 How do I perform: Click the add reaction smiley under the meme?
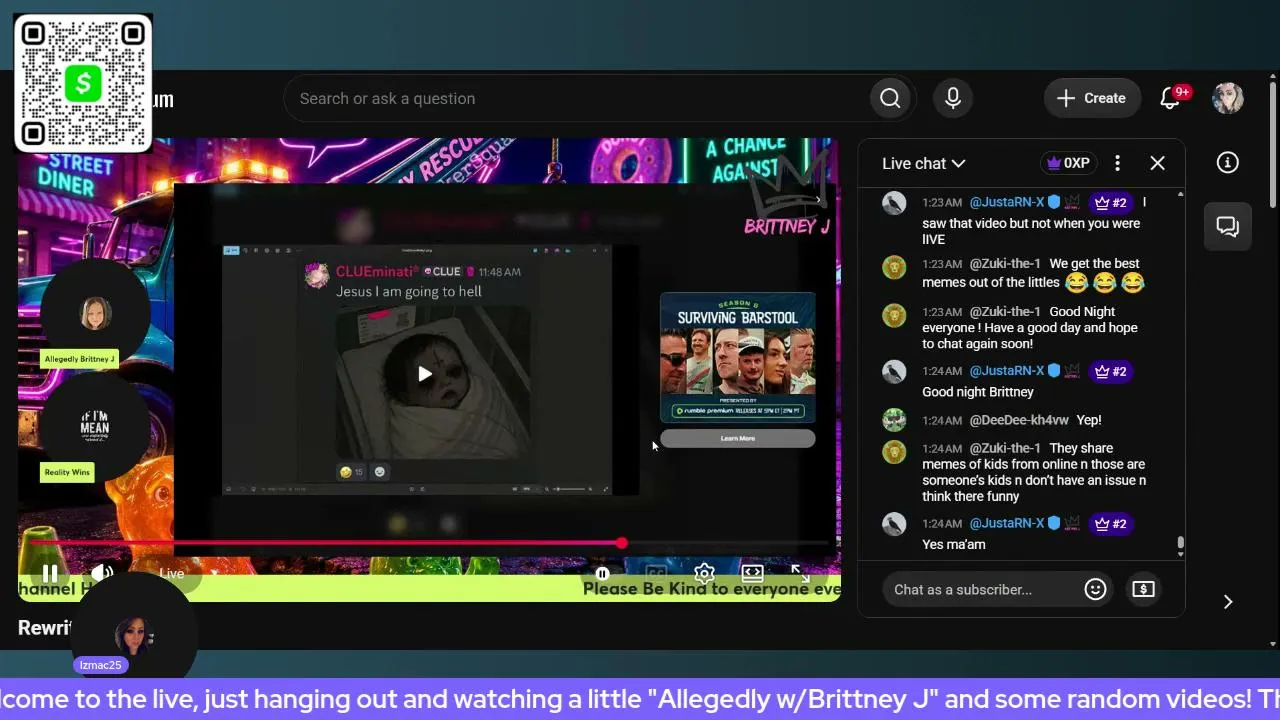pyautogui.click(x=380, y=472)
